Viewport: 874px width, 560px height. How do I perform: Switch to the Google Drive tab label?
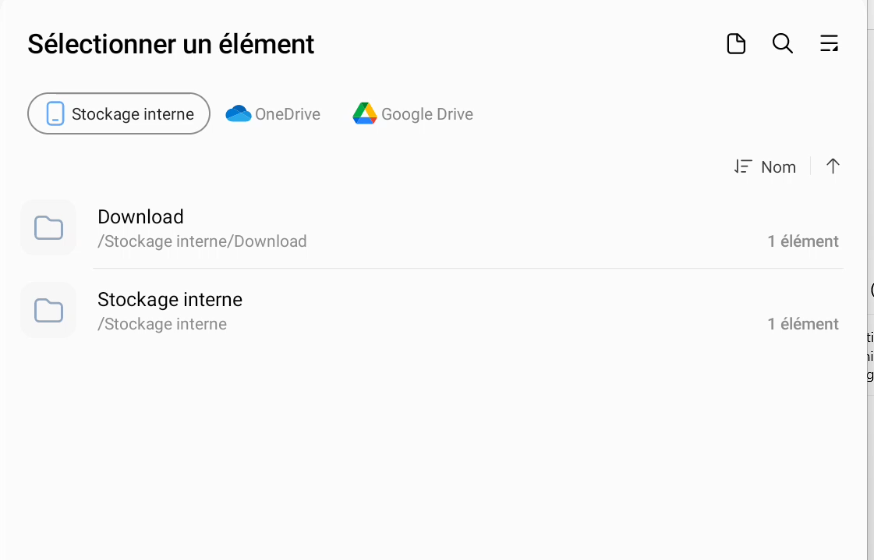427,114
